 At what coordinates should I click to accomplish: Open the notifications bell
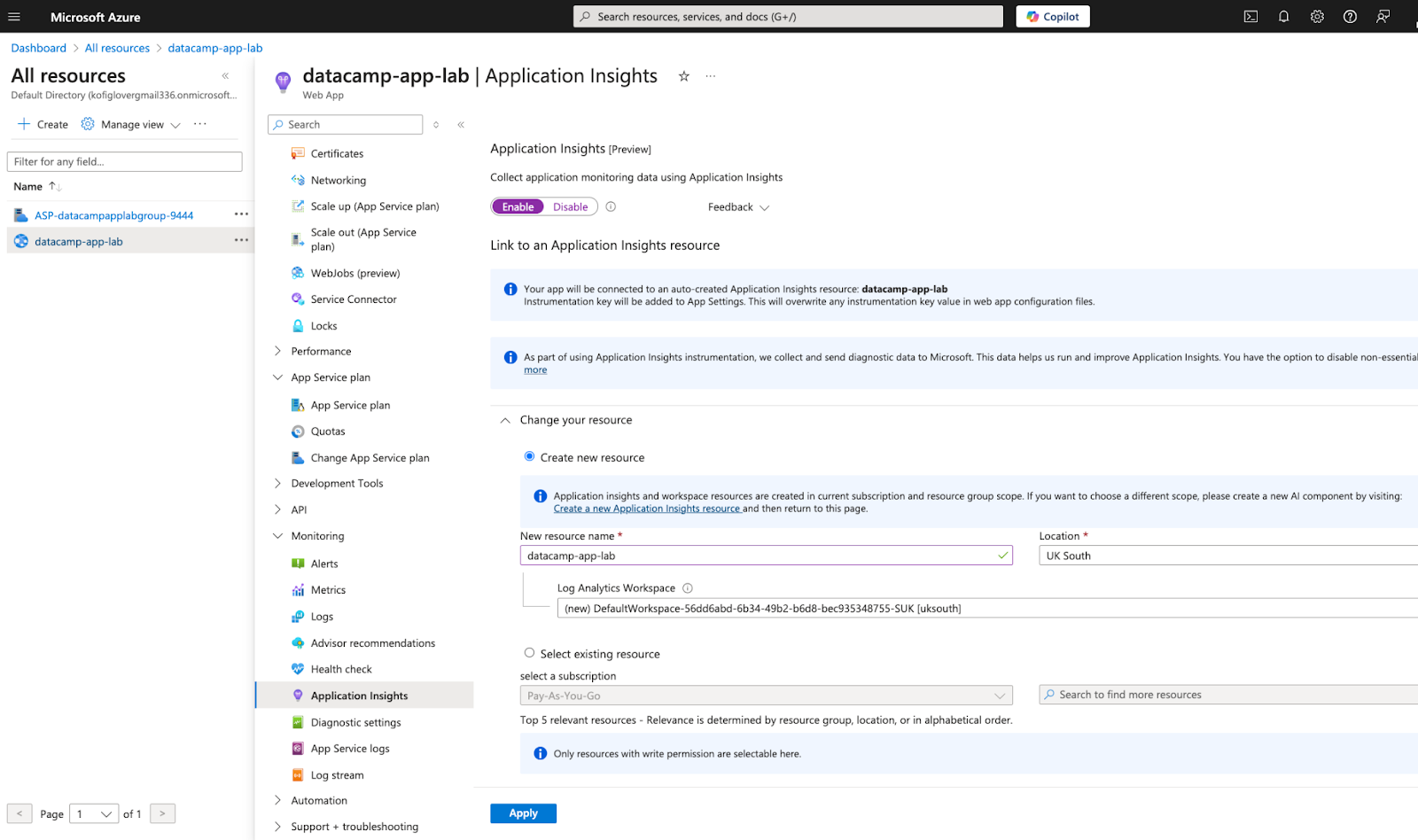click(1283, 17)
